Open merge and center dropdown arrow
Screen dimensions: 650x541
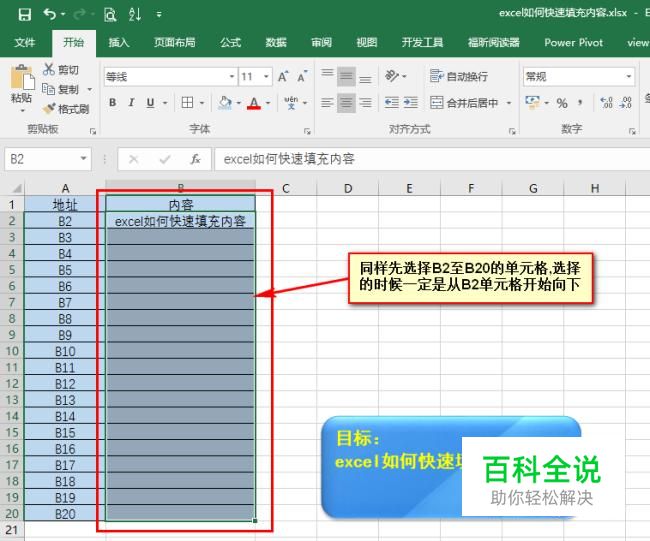click(509, 103)
